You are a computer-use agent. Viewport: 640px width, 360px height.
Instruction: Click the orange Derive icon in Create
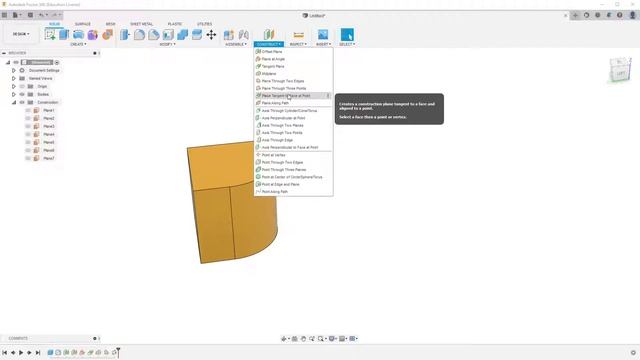[x=107, y=35]
